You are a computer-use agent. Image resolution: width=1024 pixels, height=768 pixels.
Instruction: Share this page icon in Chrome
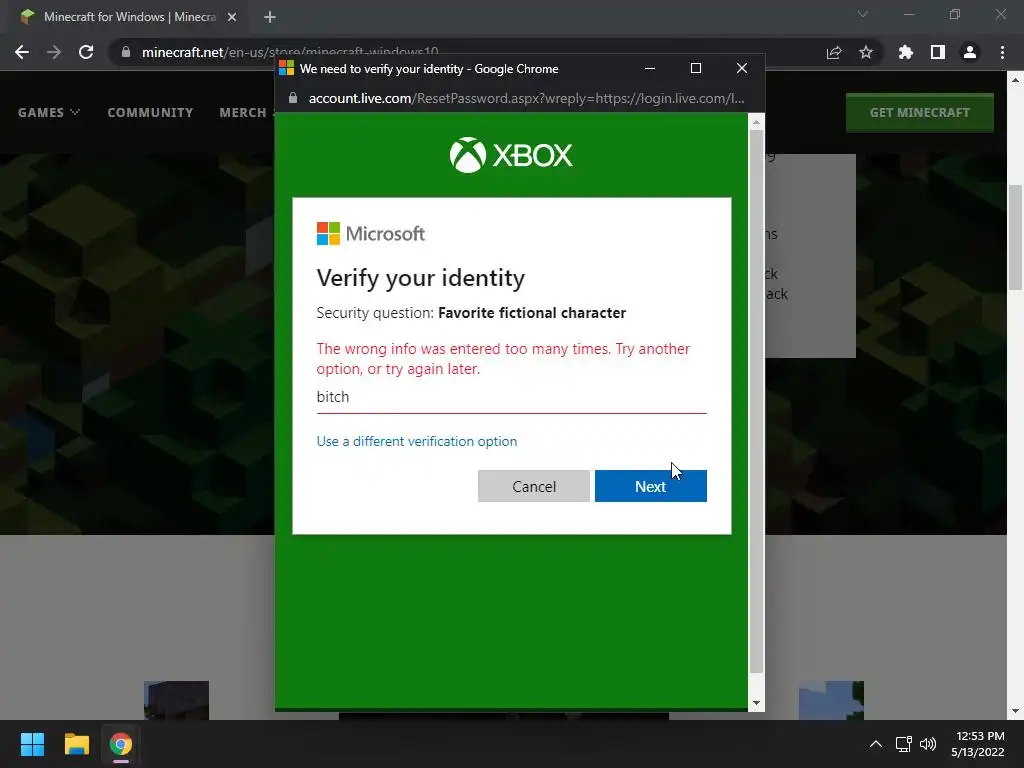[834, 52]
